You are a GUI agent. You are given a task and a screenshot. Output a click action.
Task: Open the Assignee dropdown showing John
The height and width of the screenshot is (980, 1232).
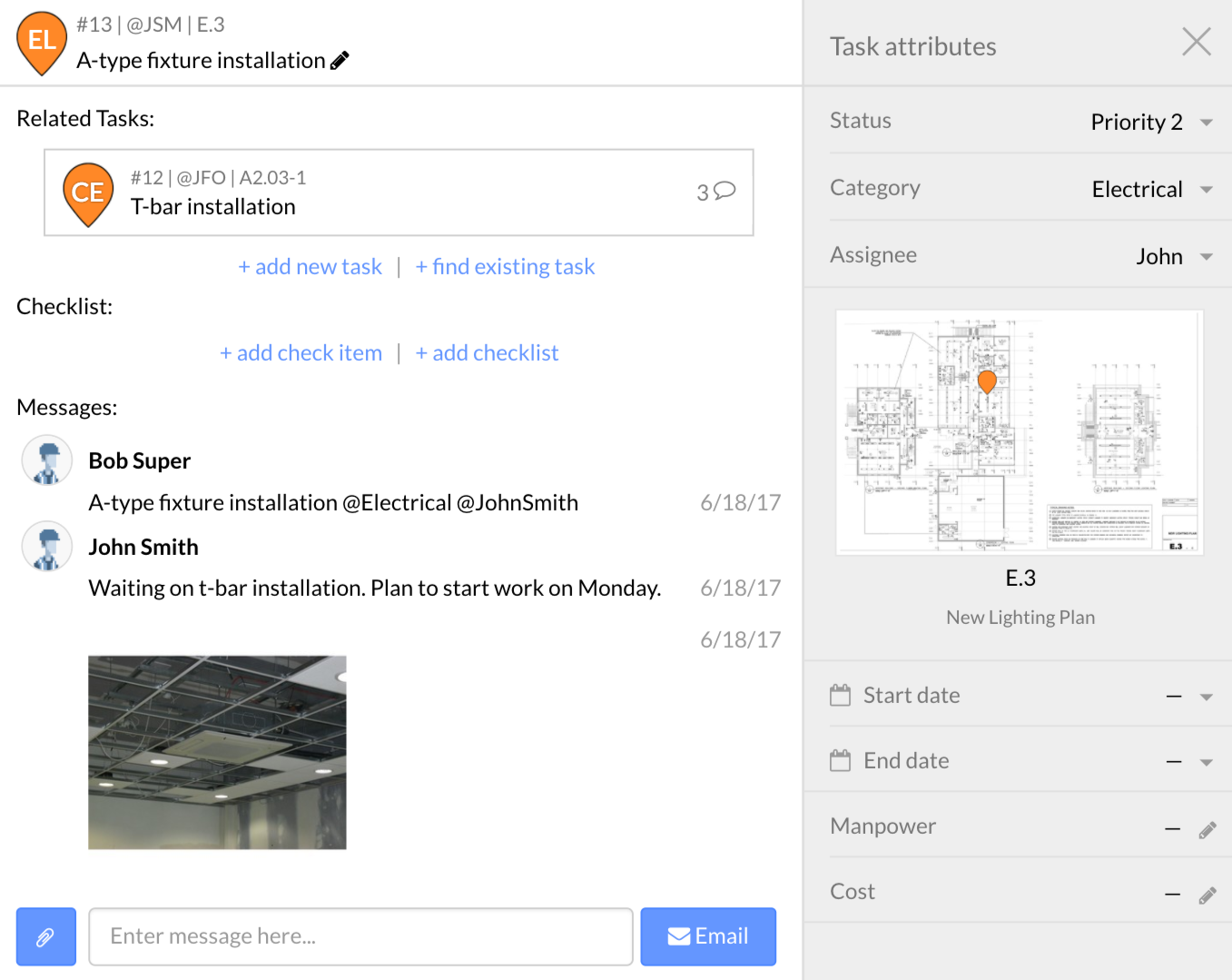click(1206, 257)
